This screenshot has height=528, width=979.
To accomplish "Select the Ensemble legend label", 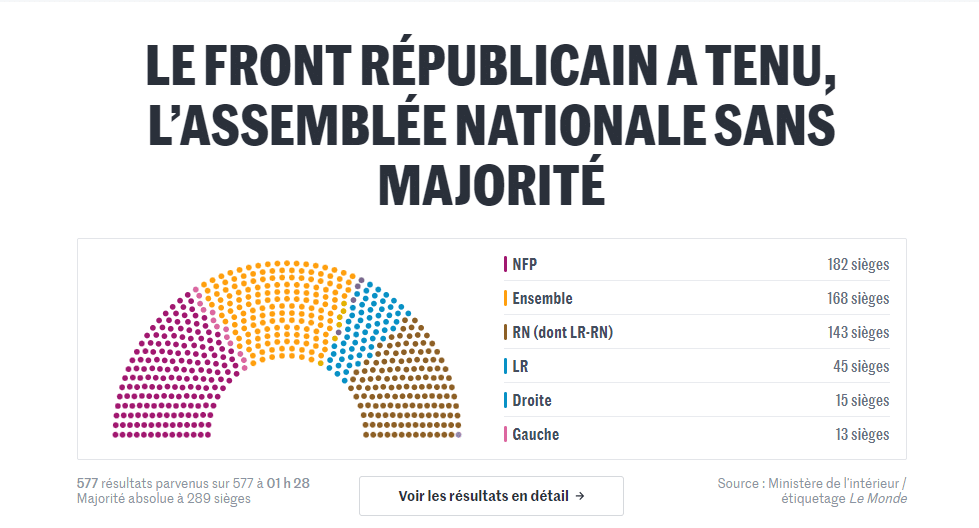I will (542, 298).
